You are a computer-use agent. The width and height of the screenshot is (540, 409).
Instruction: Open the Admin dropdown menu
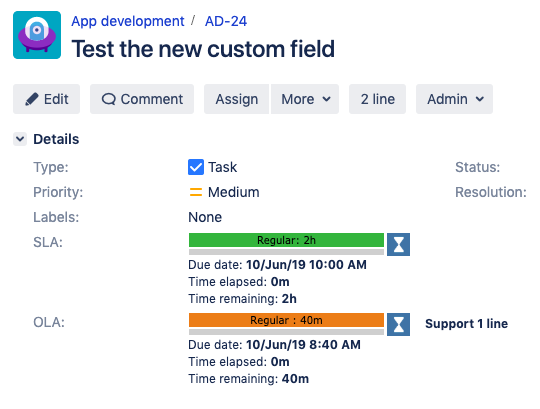click(454, 99)
